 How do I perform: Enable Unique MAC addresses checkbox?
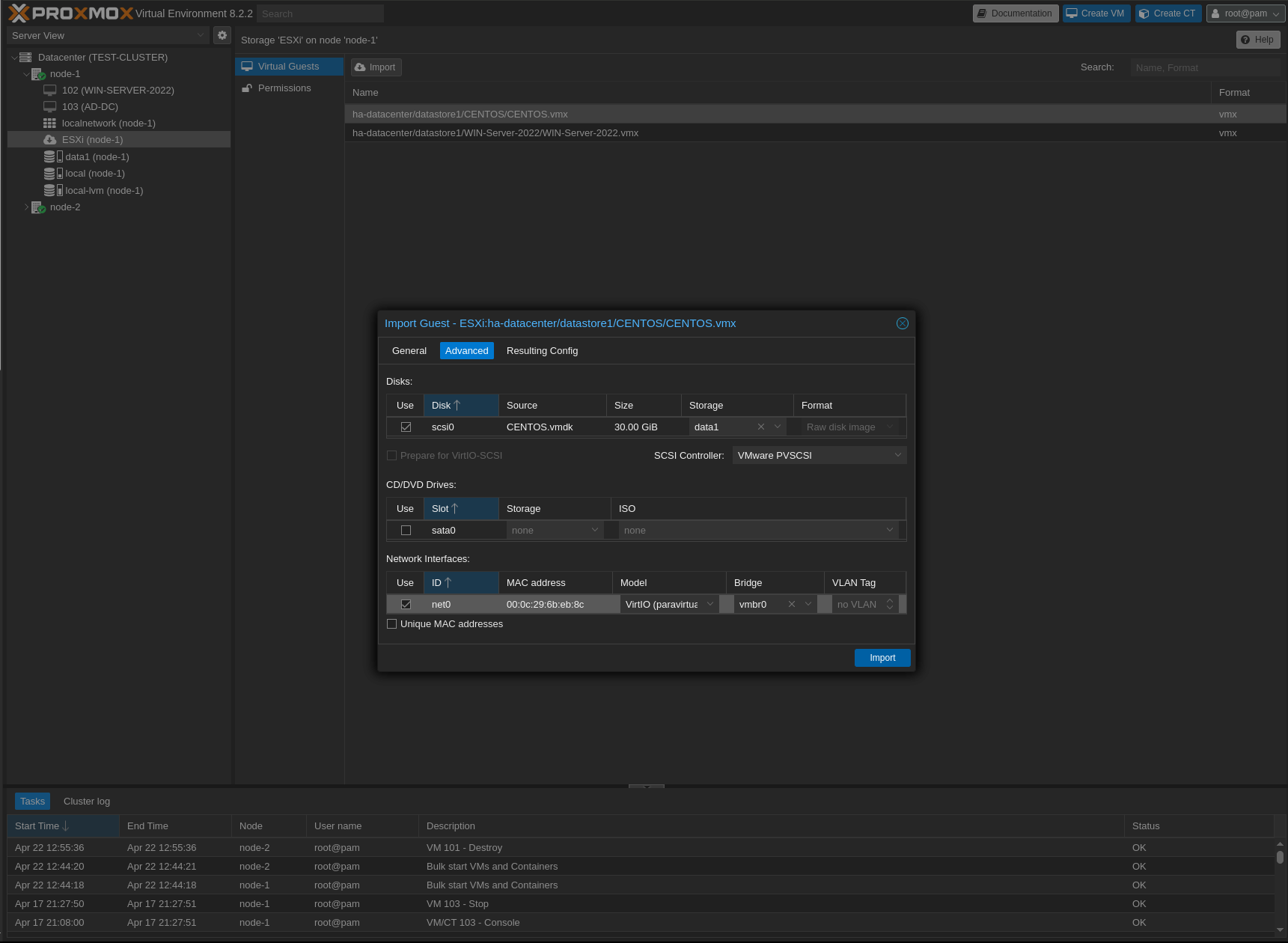point(391,624)
